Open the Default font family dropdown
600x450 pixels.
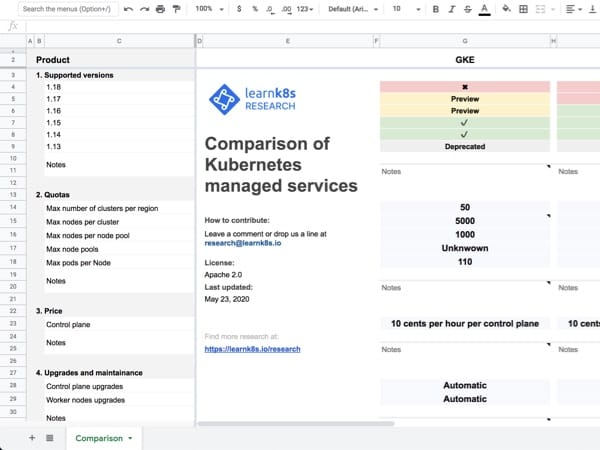[x=353, y=9]
